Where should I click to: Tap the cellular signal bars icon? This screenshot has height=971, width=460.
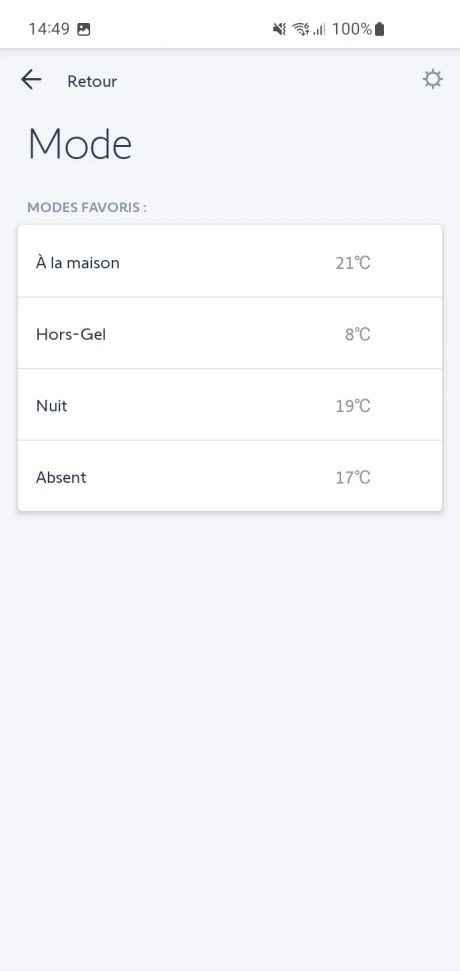319,29
